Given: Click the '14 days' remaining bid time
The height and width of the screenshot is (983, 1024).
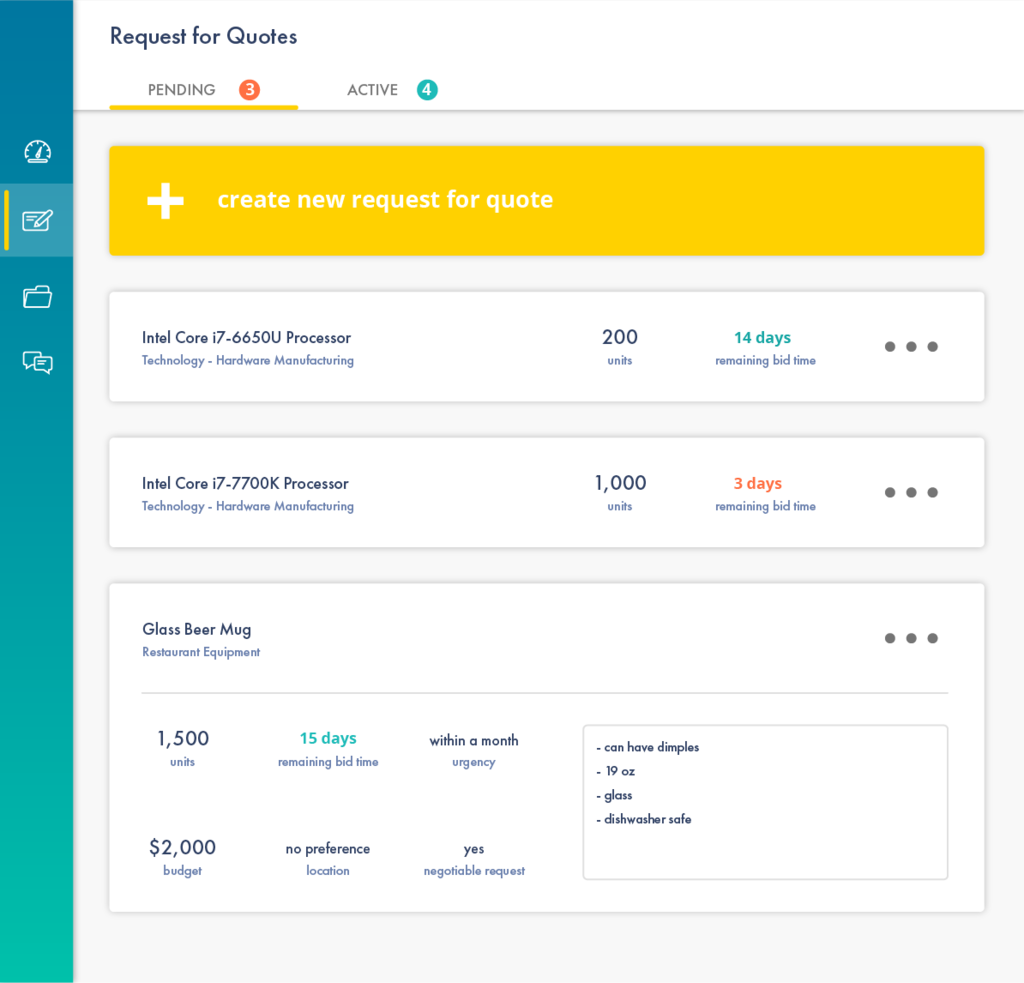Looking at the screenshot, I should 762,338.
